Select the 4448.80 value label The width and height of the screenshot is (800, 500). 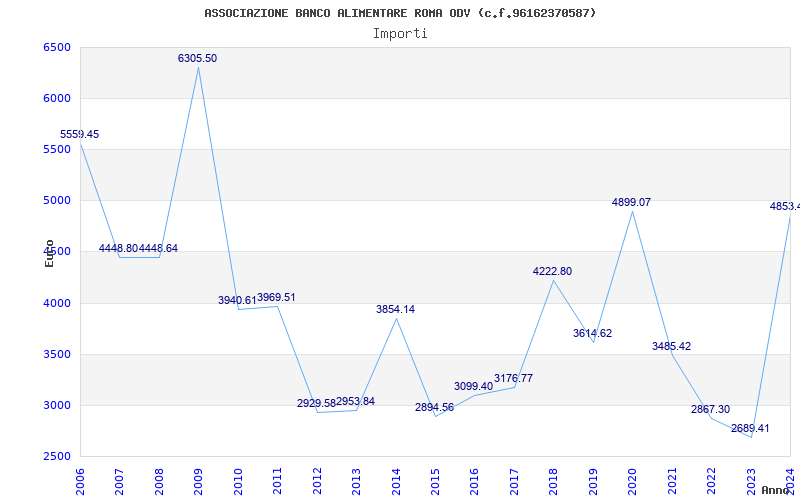point(118,248)
